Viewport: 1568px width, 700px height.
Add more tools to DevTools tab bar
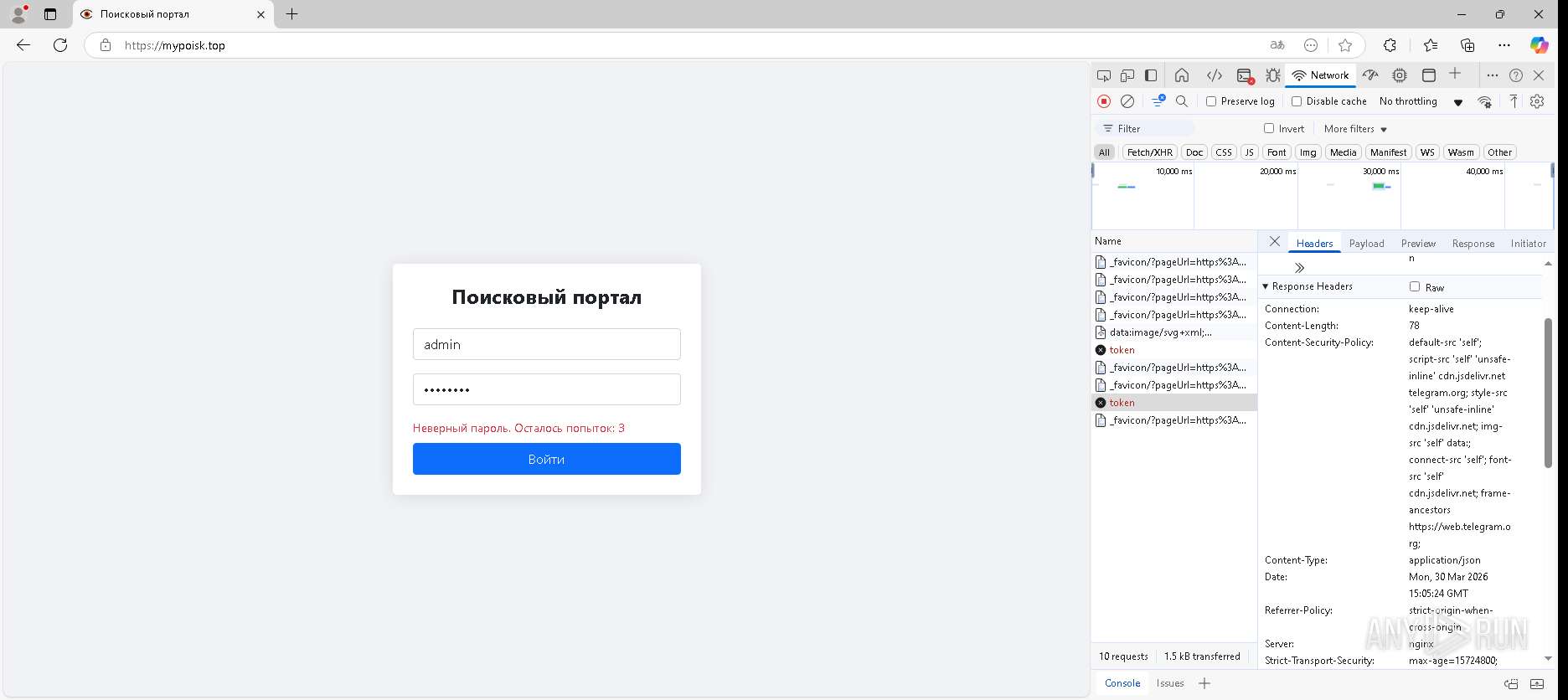tap(1455, 75)
